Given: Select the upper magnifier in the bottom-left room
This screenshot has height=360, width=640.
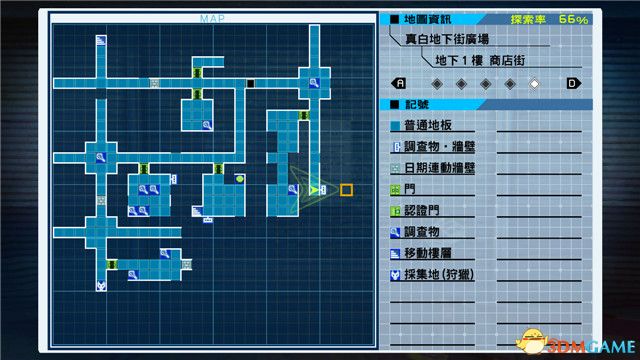Looking at the screenshot, I should click(x=165, y=253).
